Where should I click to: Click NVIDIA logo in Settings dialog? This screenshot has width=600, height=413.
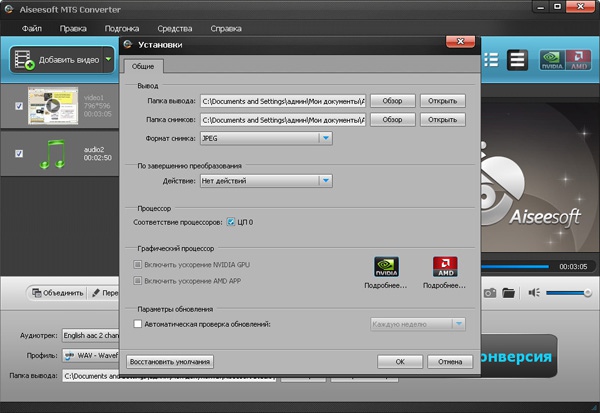386,266
